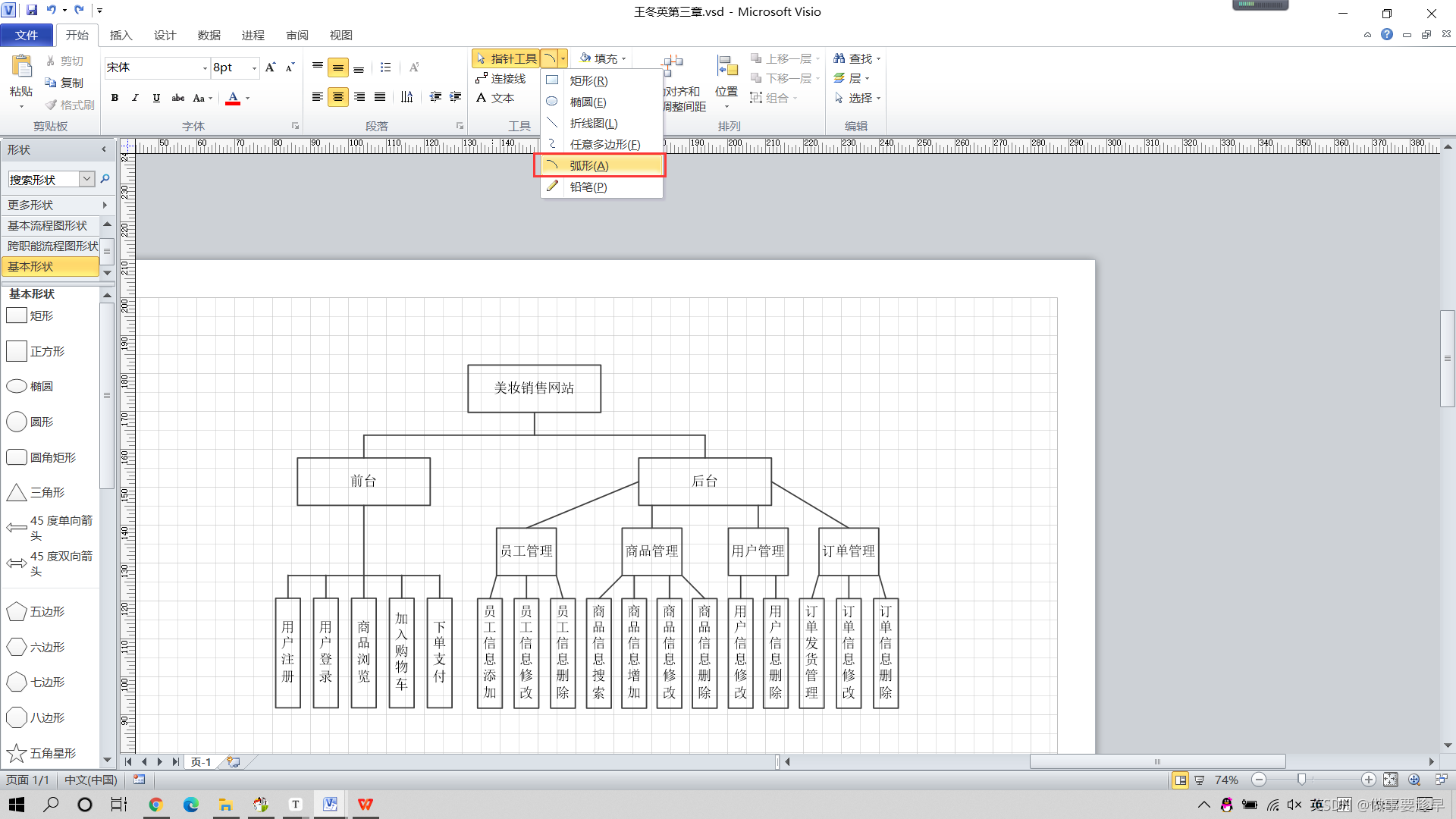Open Visio from the Windows taskbar

[x=330, y=805]
